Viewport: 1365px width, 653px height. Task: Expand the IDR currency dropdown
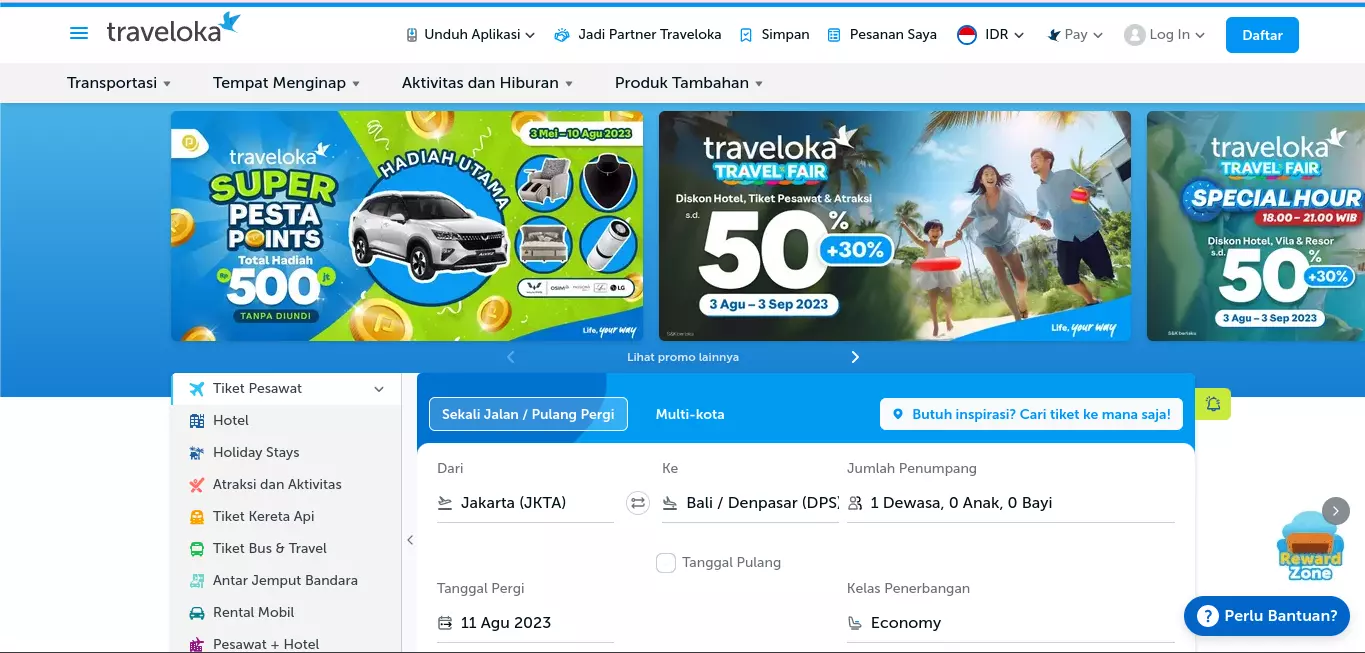click(x=991, y=35)
